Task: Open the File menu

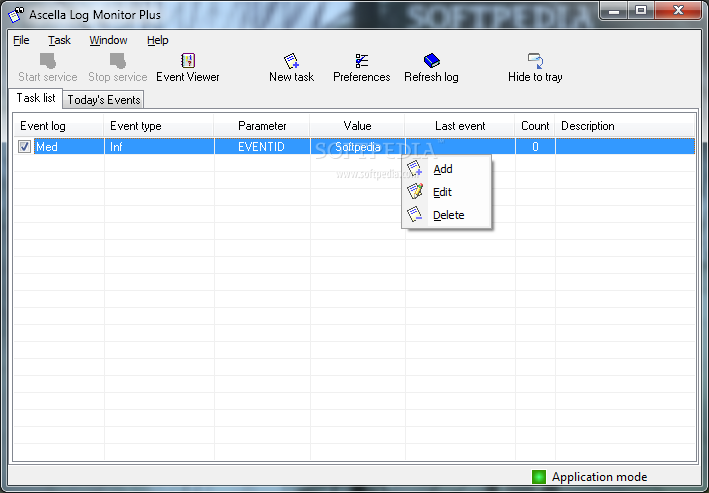Action: [21, 40]
